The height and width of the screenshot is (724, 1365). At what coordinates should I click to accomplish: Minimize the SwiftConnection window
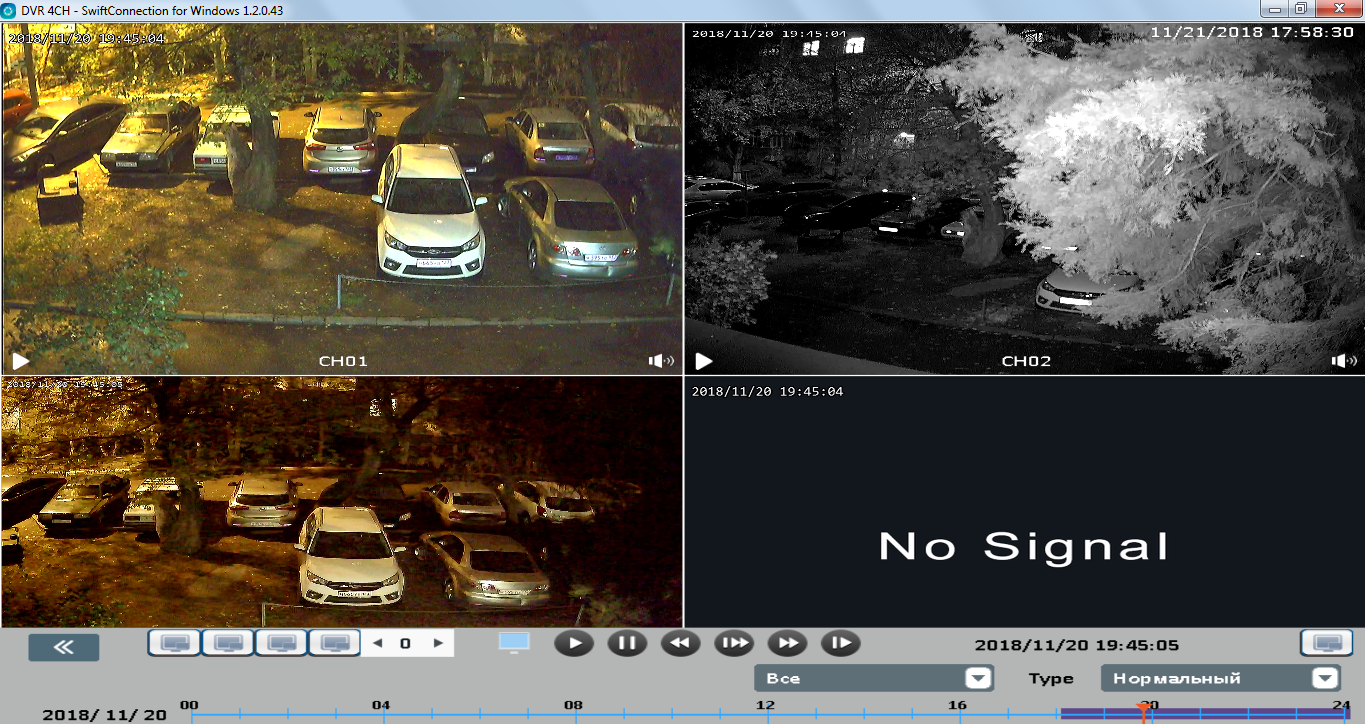[x=1273, y=8]
